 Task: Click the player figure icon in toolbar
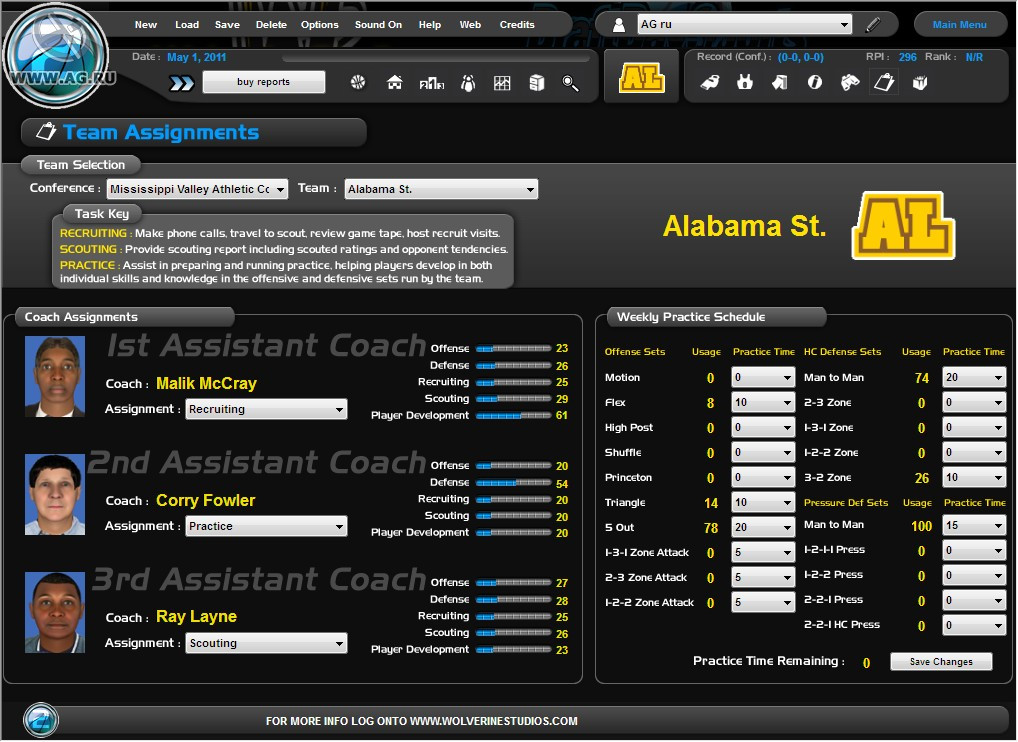point(467,83)
